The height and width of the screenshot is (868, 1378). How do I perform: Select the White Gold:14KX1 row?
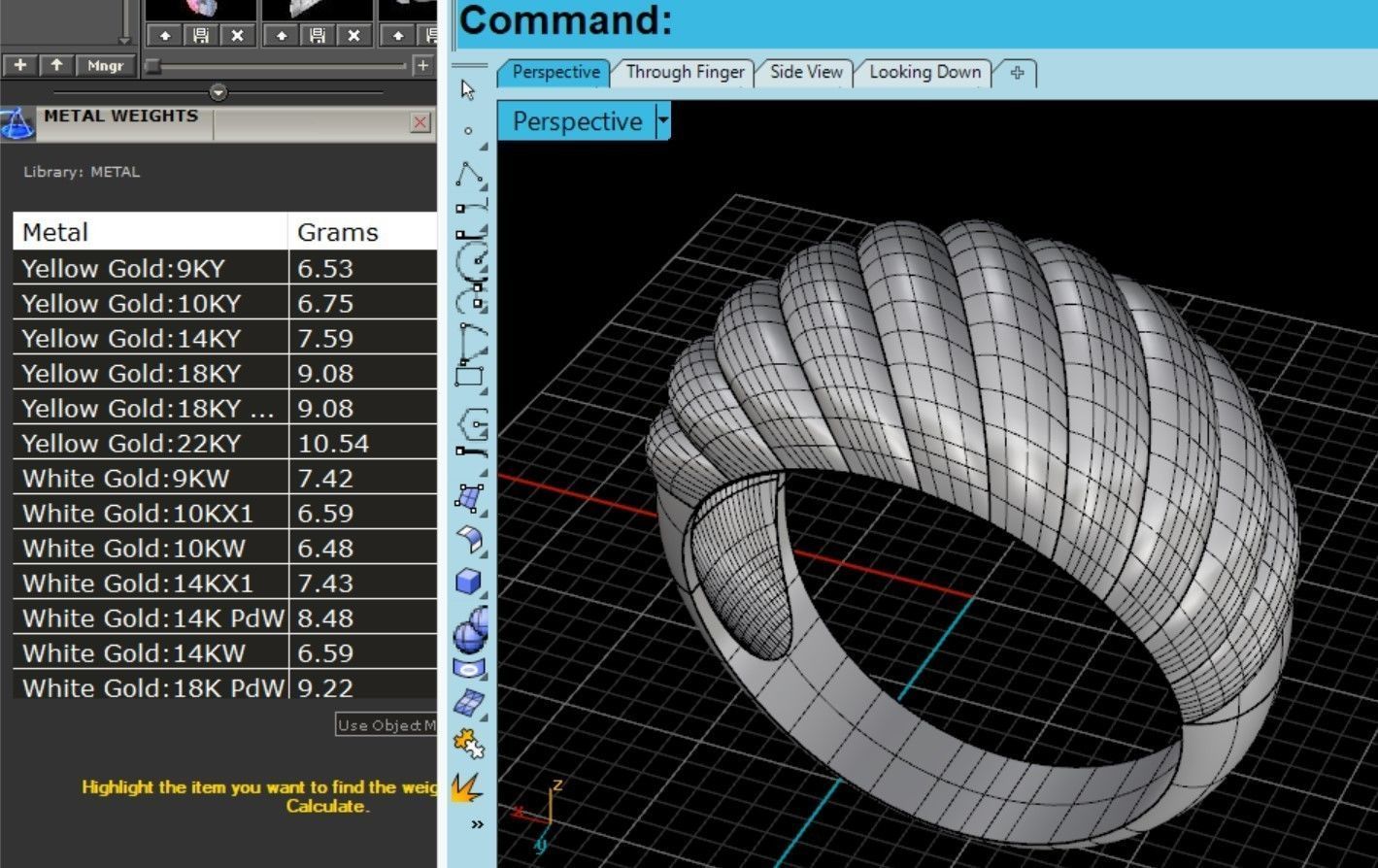pos(225,583)
